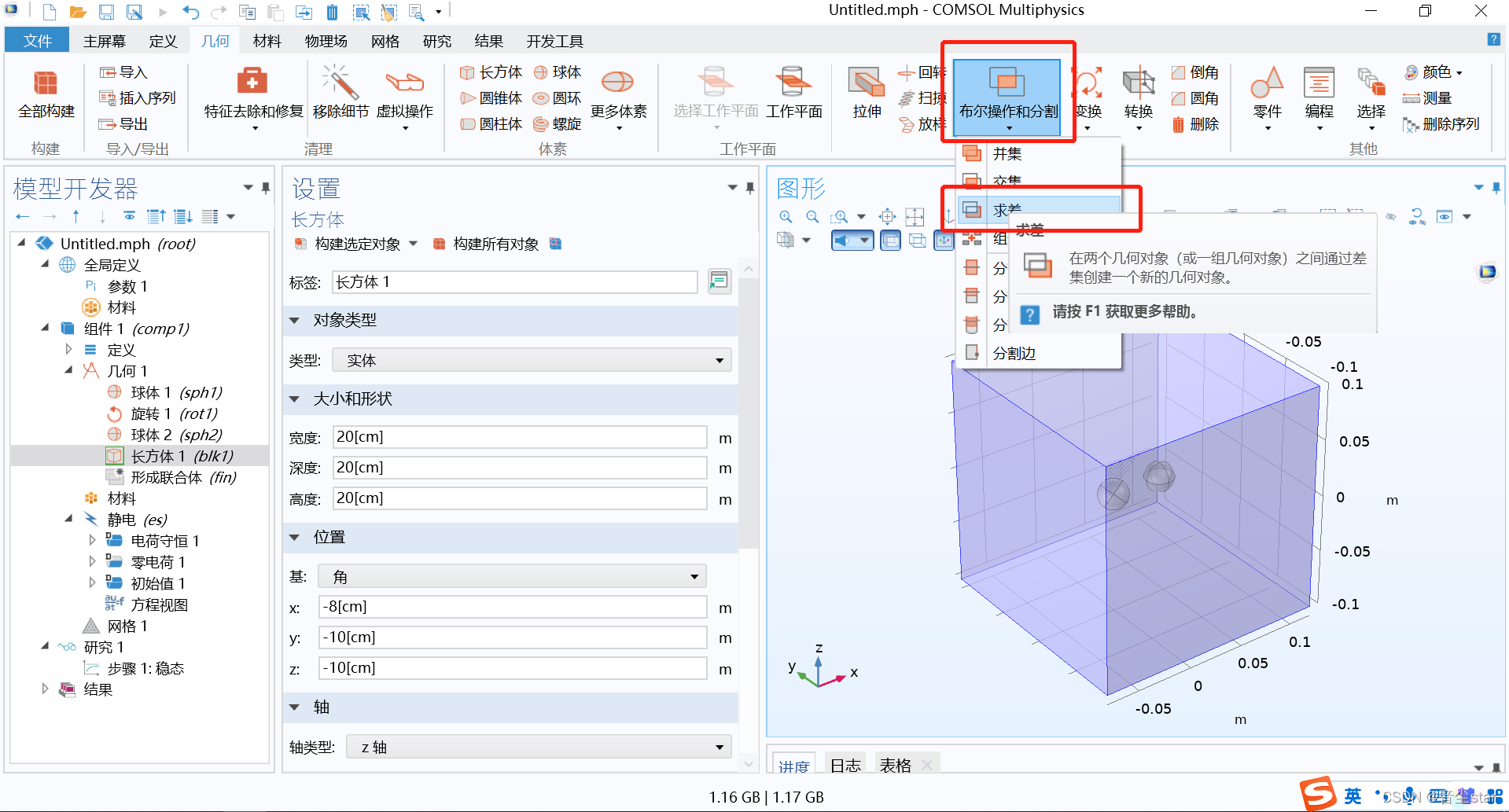Click the Fillet (圆角) tool
Viewport: 1509px width, 812px height.
1194,98
